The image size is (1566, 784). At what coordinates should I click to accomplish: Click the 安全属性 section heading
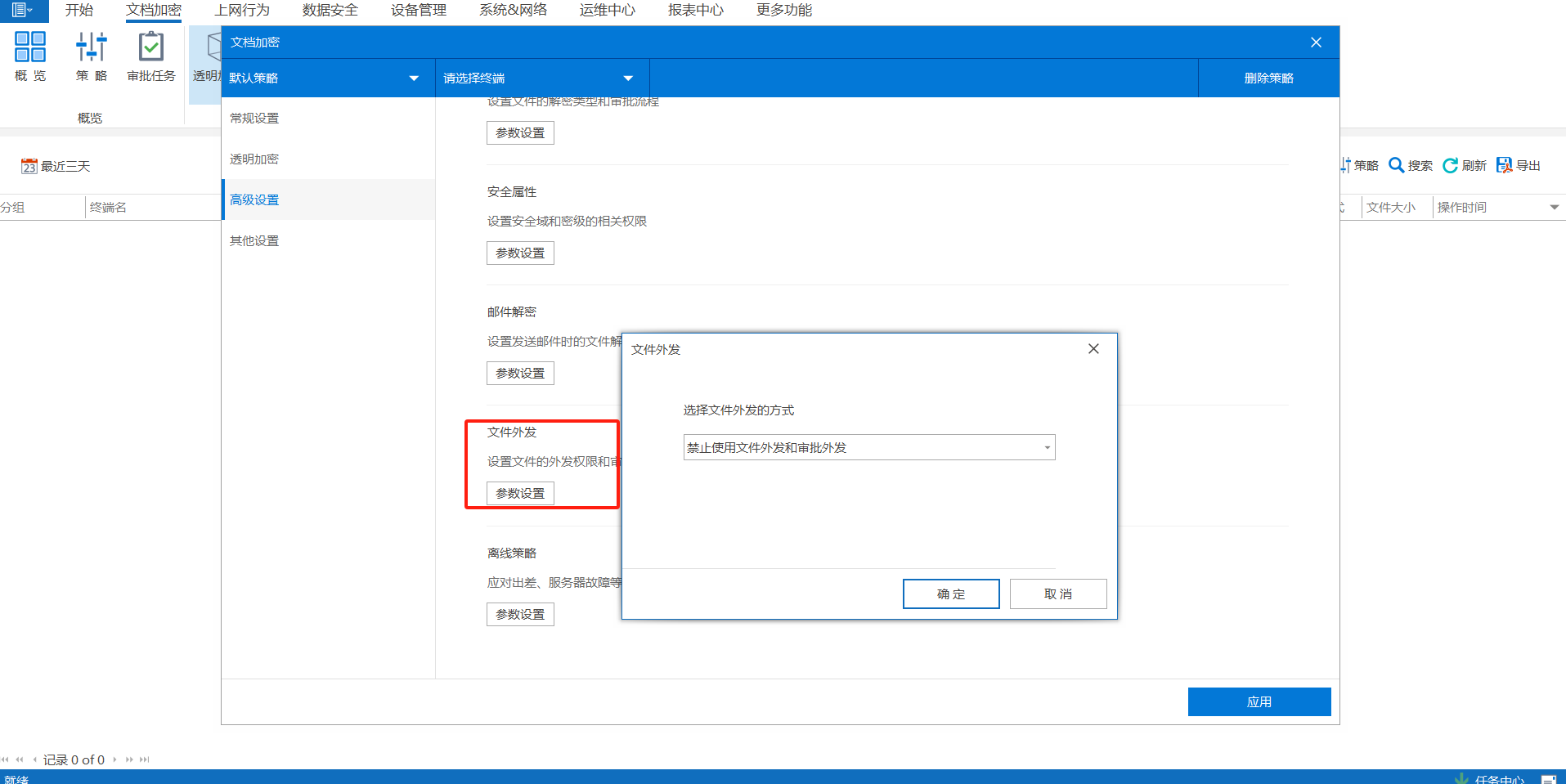click(512, 192)
